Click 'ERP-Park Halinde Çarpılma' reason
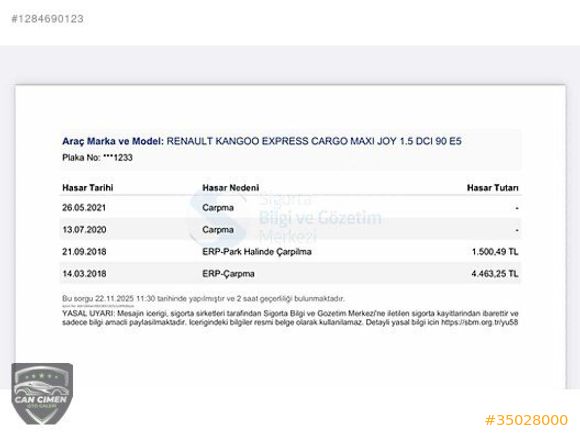Viewport: 580px width, 435px height. click(257, 252)
